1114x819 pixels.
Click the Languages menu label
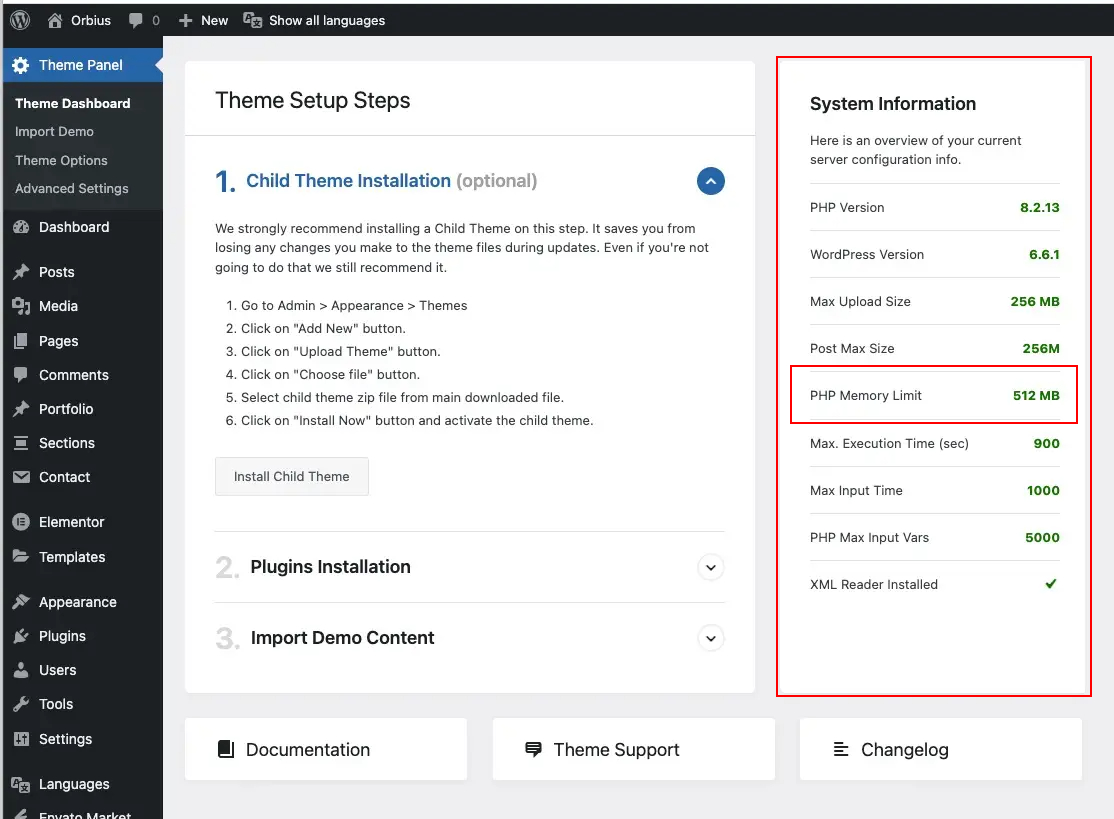pyautogui.click(x=74, y=784)
